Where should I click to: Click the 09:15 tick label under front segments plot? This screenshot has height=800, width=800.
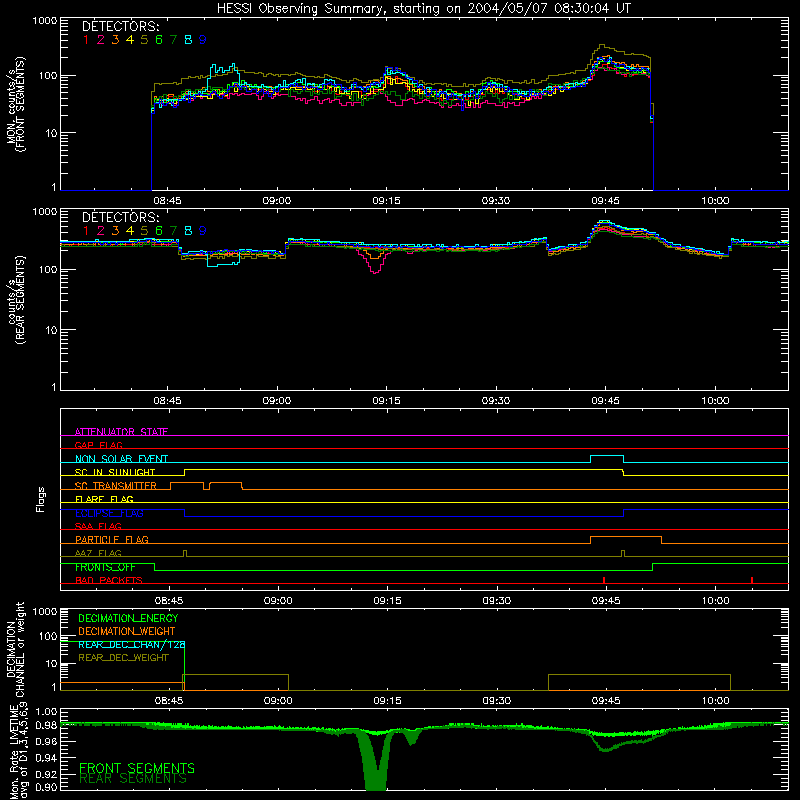point(386,201)
